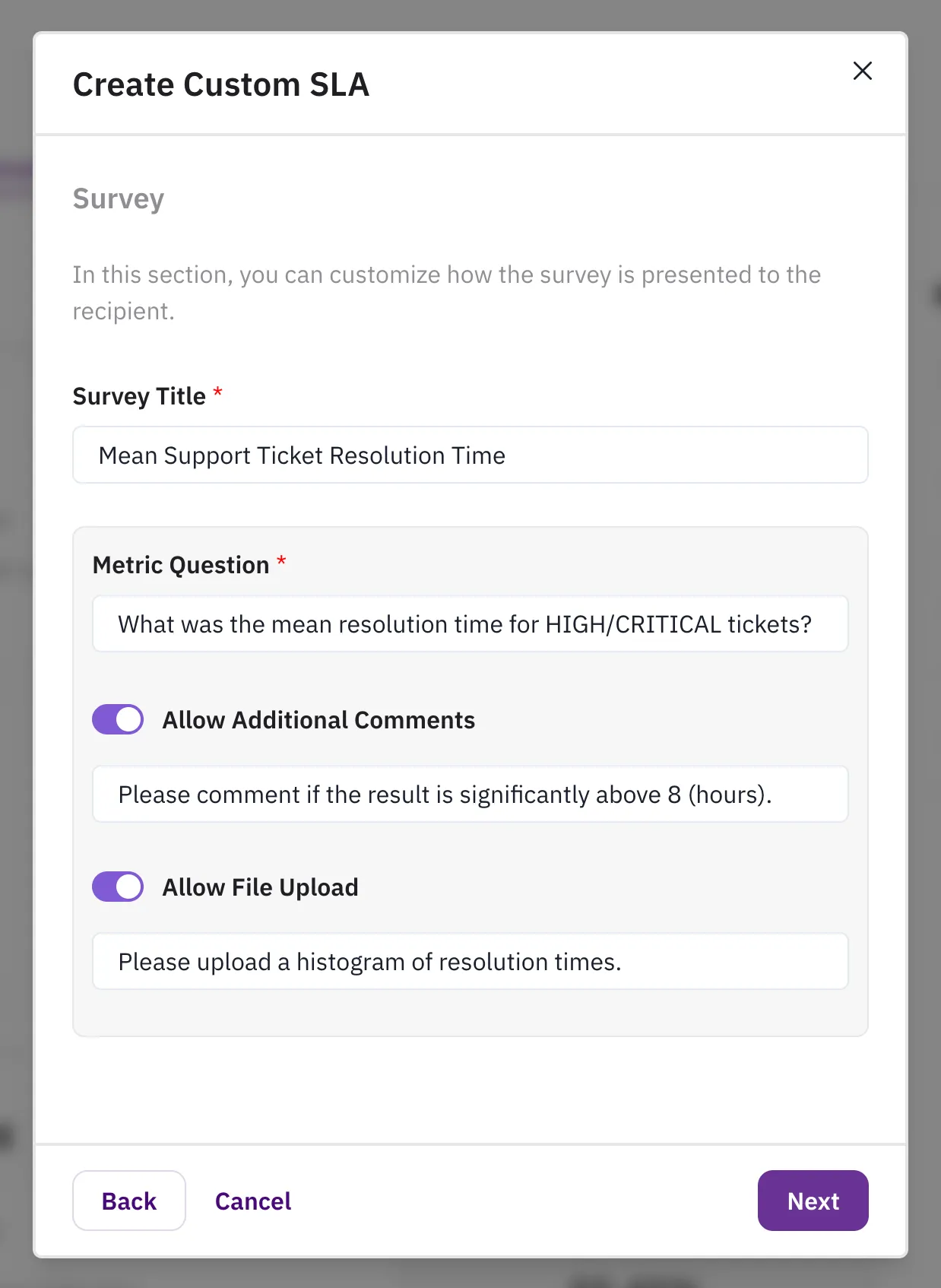The width and height of the screenshot is (941, 1288).
Task: Edit the additional comments instruction text
Action: (x=470, y=794)
